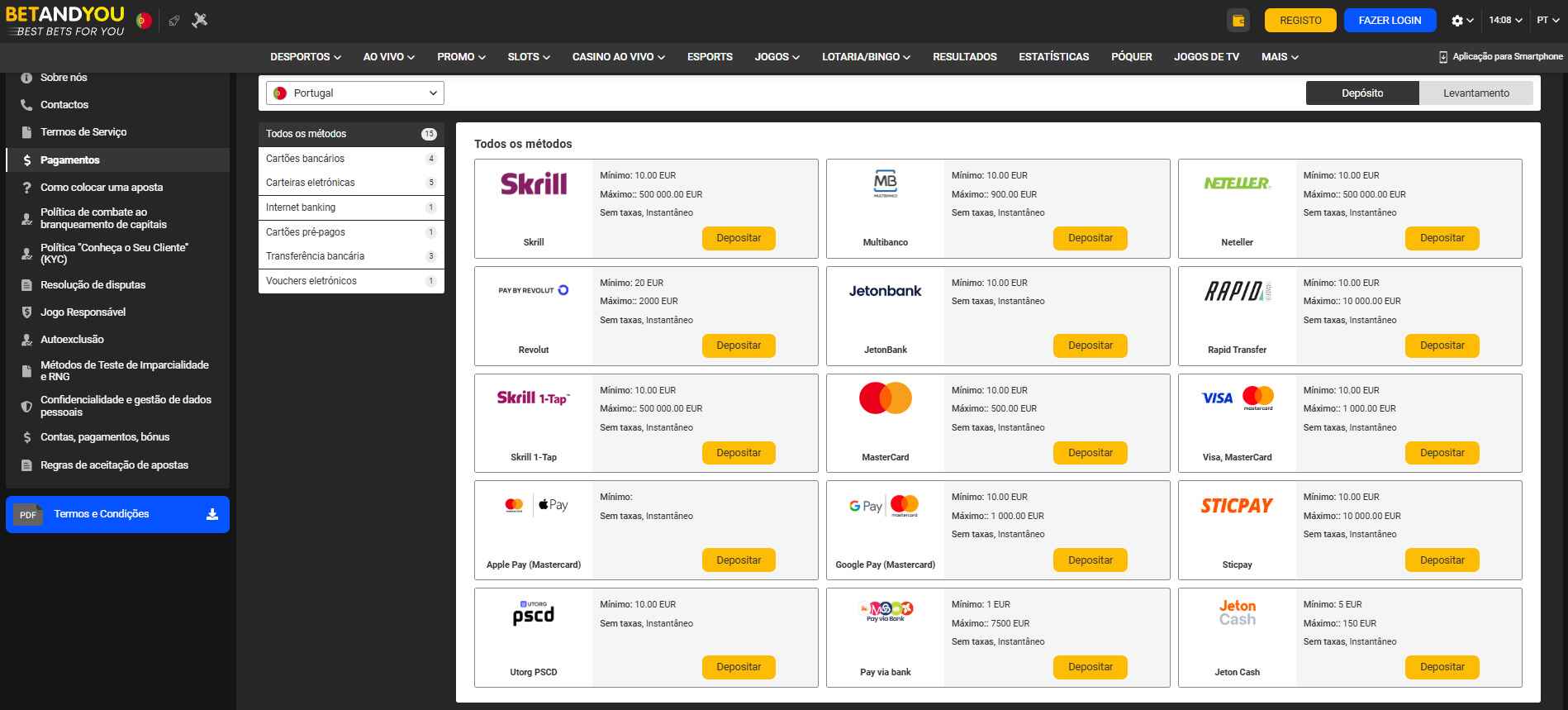Open the PT language selector
Screen dimensions: 1568x710
point(1547,21)
